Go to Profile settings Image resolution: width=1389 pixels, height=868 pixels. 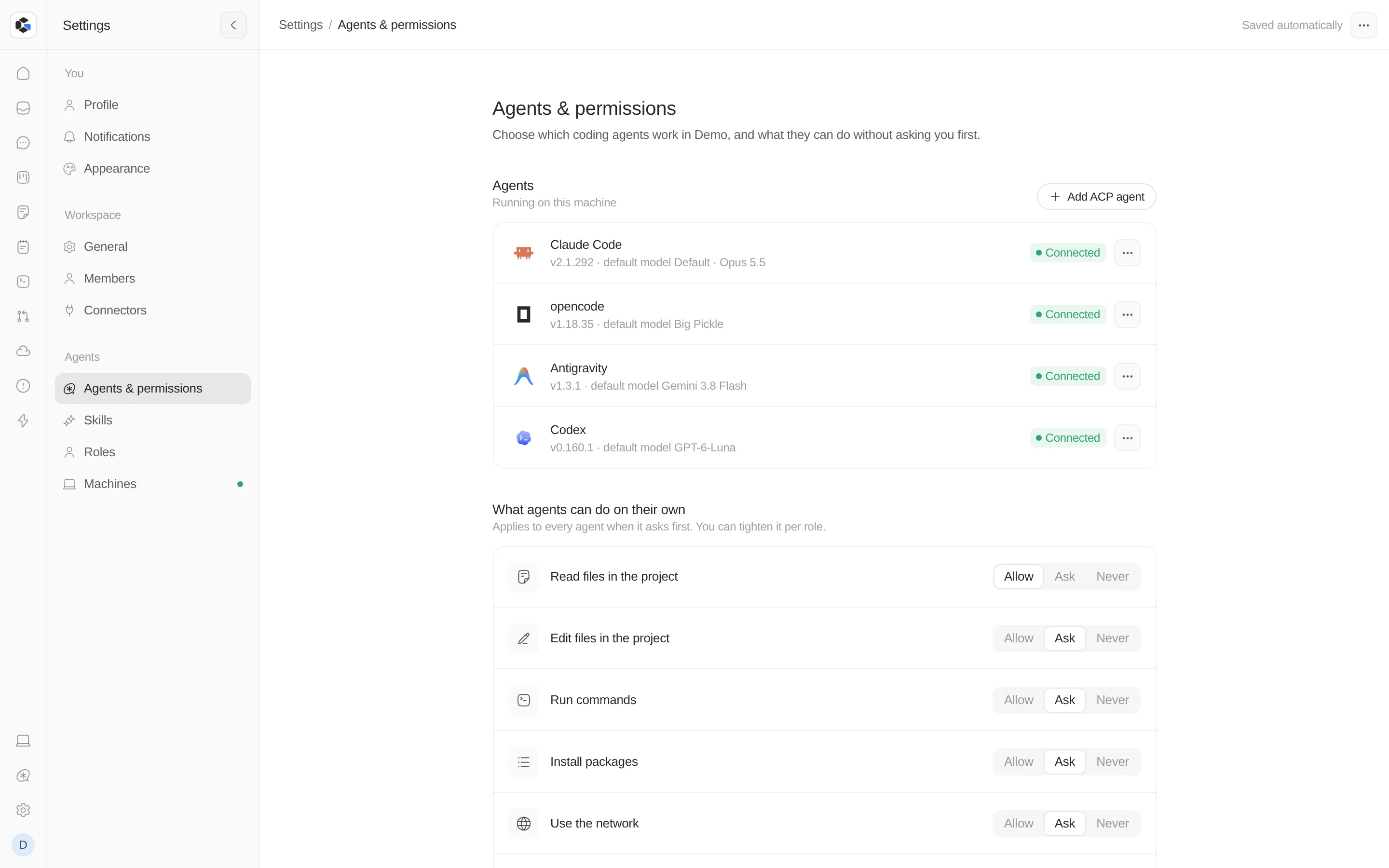pos(153,105)
